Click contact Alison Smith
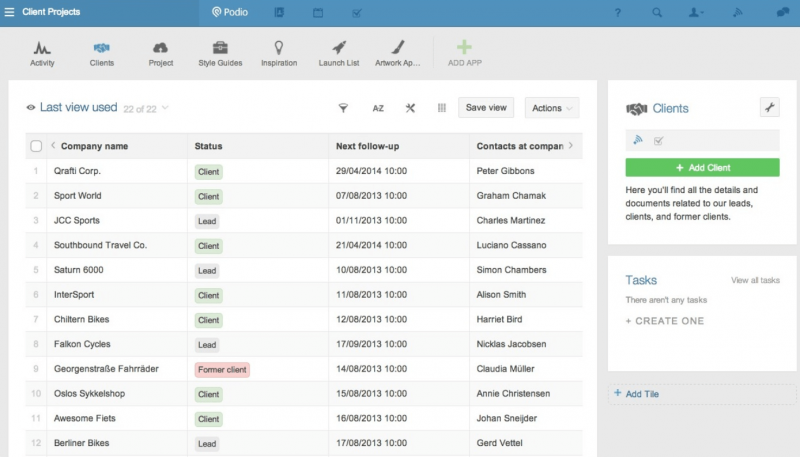 pyautogui.click(x=501, y=294)
